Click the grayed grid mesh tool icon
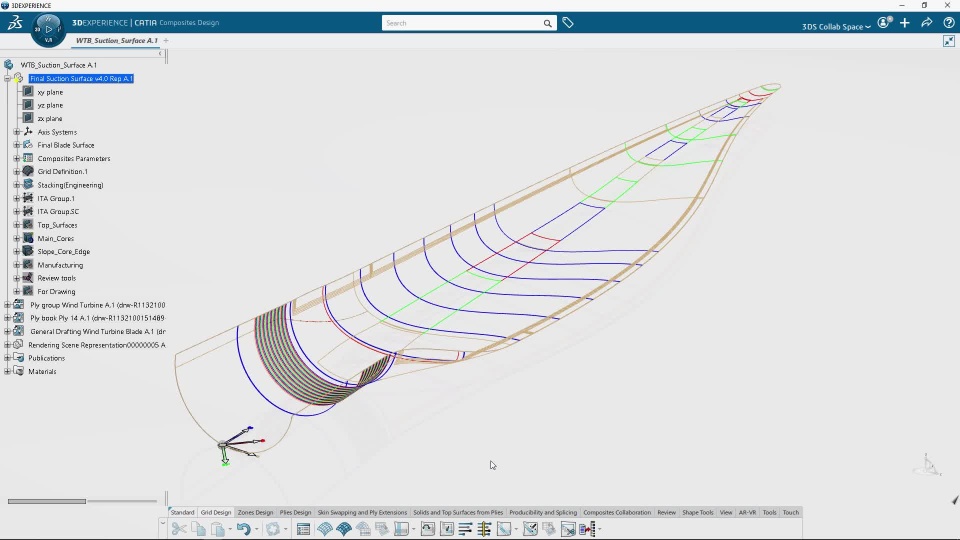 tap(363, 529)
